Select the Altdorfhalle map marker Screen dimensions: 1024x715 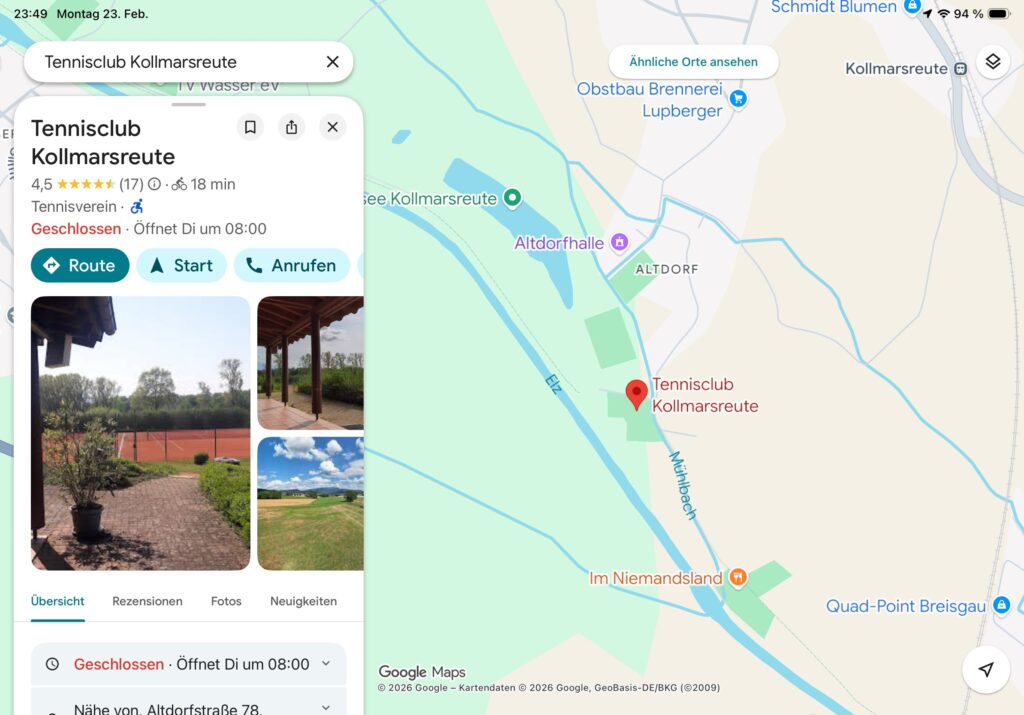(x=619, y=242)
